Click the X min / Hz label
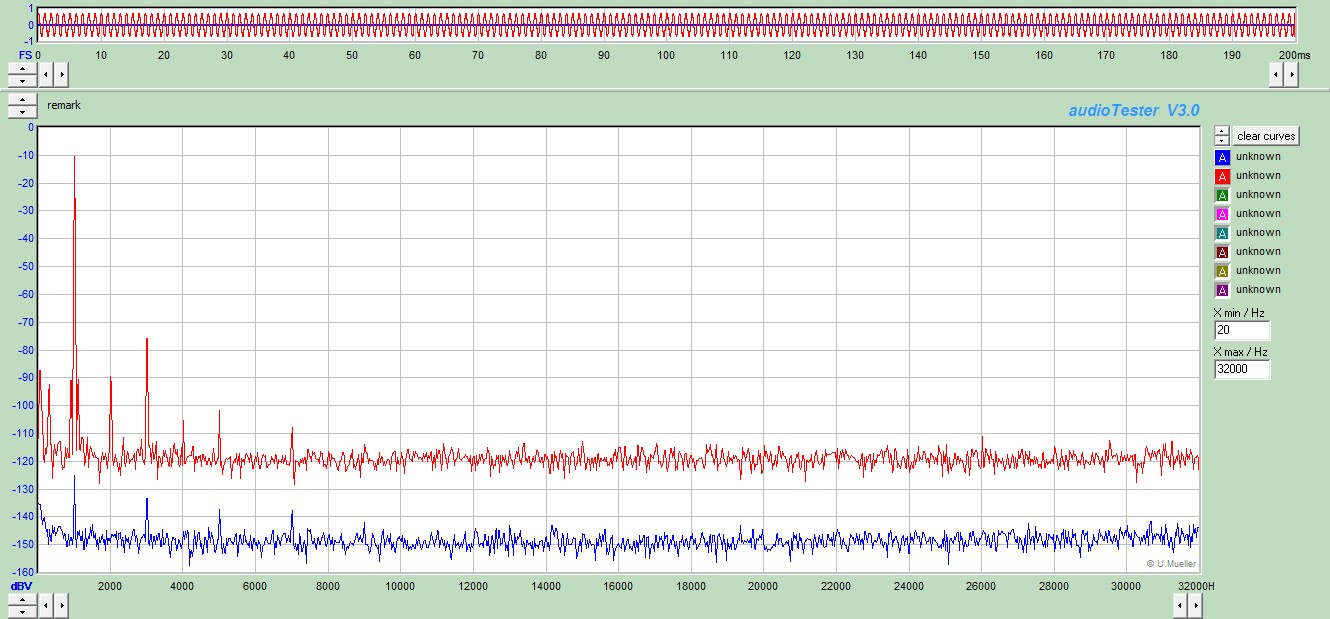 tap(1238, 313)
